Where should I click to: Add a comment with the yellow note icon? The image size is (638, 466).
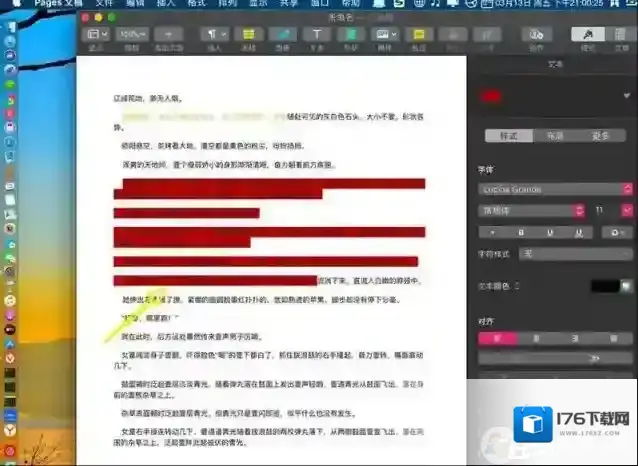click(419, 34)
